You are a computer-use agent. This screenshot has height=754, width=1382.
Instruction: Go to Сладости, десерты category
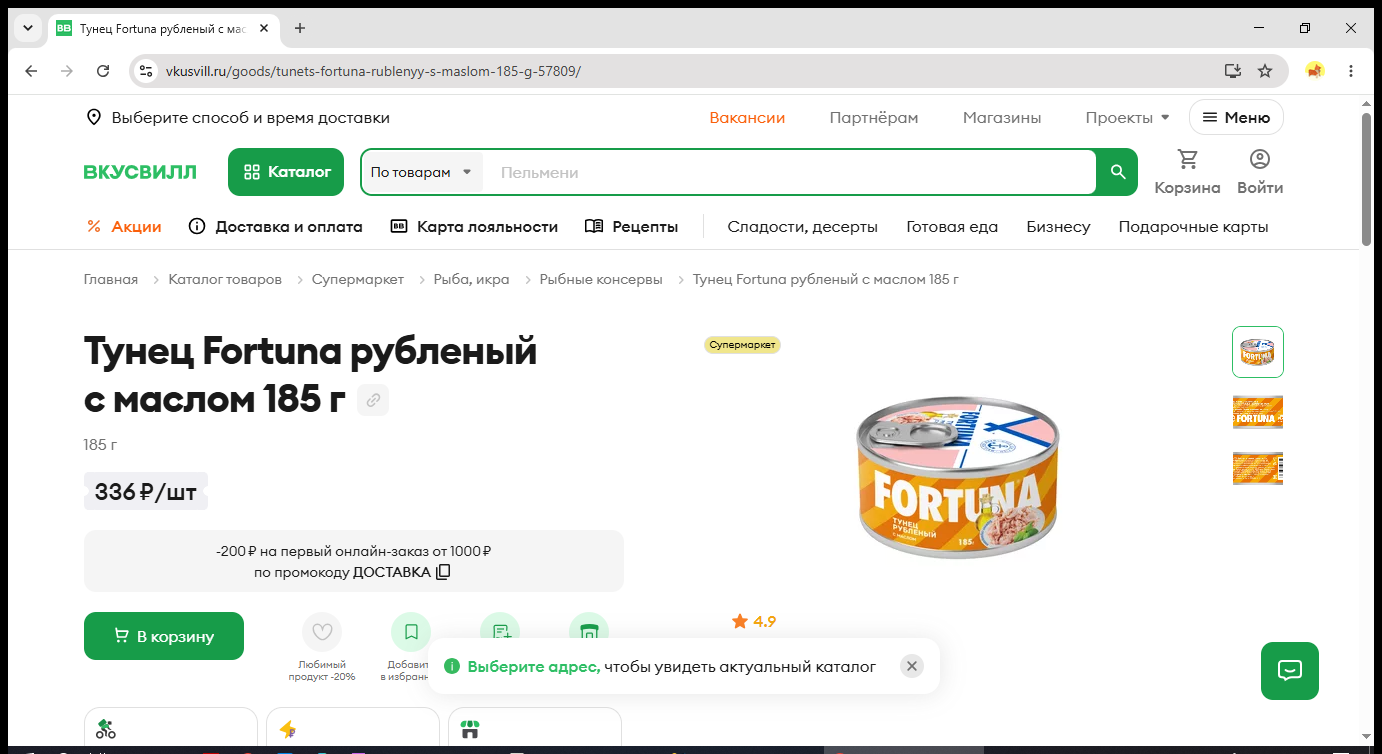pyautogui.click(x=802, y=227)
